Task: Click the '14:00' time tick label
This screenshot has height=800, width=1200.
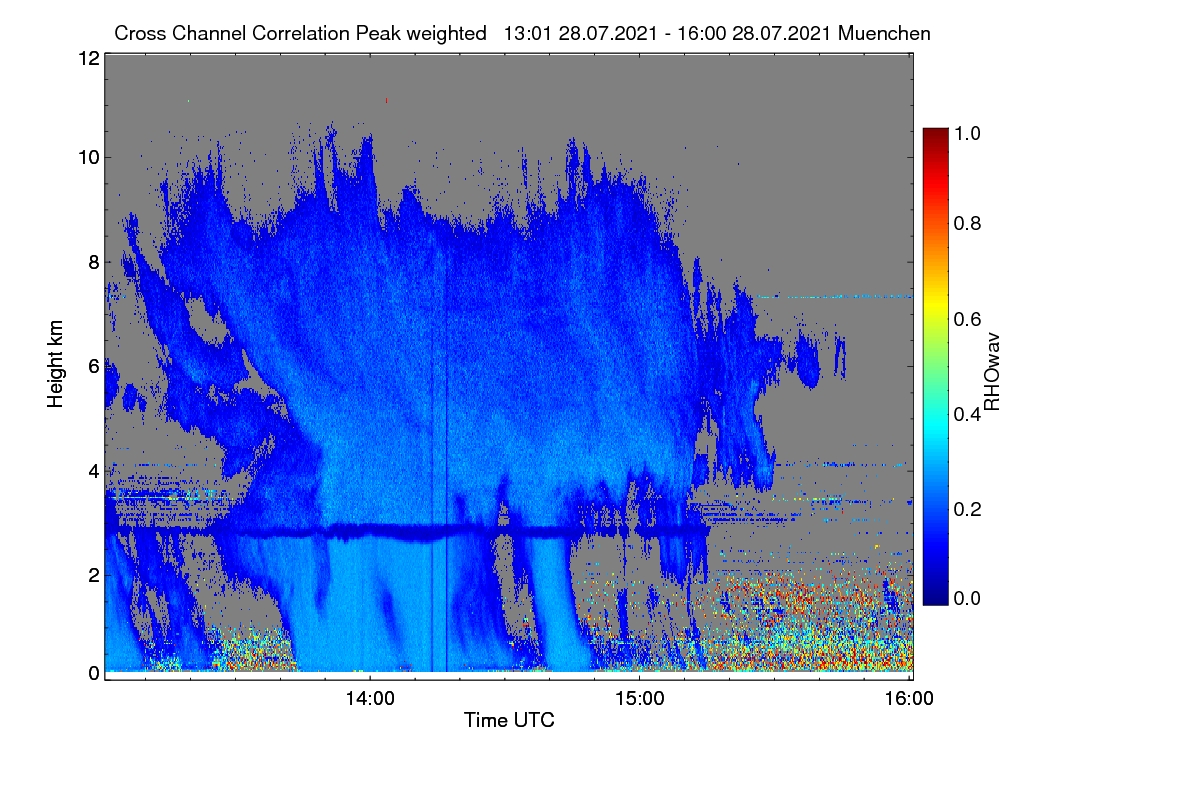Action: [370, 698]
